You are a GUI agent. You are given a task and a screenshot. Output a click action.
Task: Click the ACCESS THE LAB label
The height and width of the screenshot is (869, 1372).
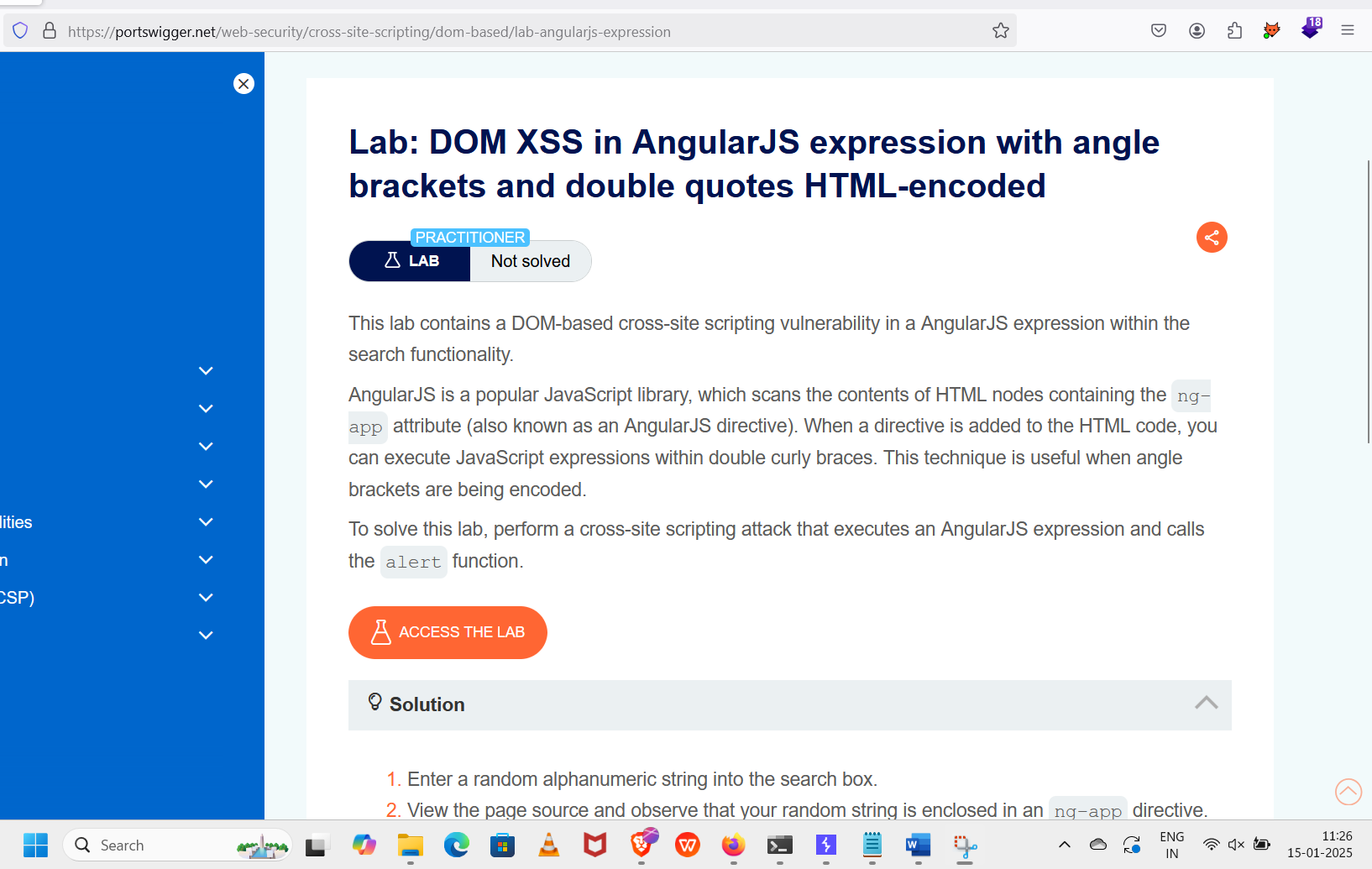coord(462,632)
